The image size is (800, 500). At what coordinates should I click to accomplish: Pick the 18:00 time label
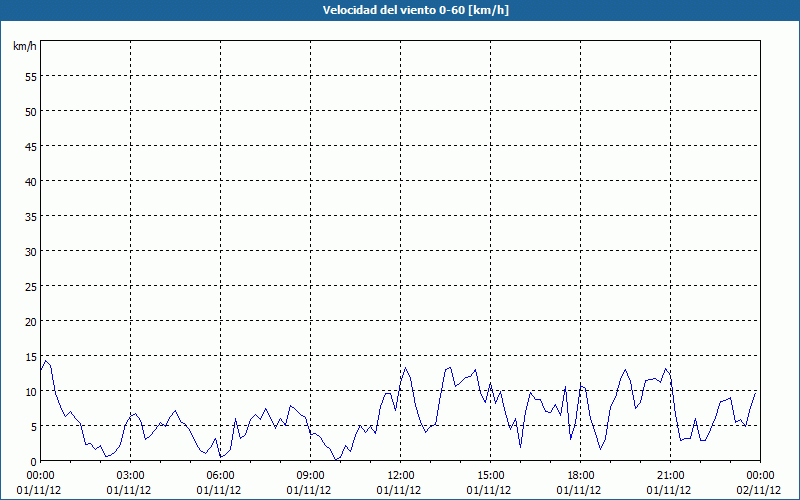(581, 476)
